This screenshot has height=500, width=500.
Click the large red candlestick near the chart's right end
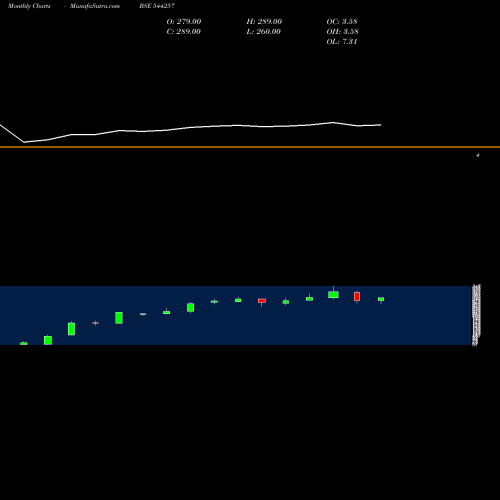point(357,297)
